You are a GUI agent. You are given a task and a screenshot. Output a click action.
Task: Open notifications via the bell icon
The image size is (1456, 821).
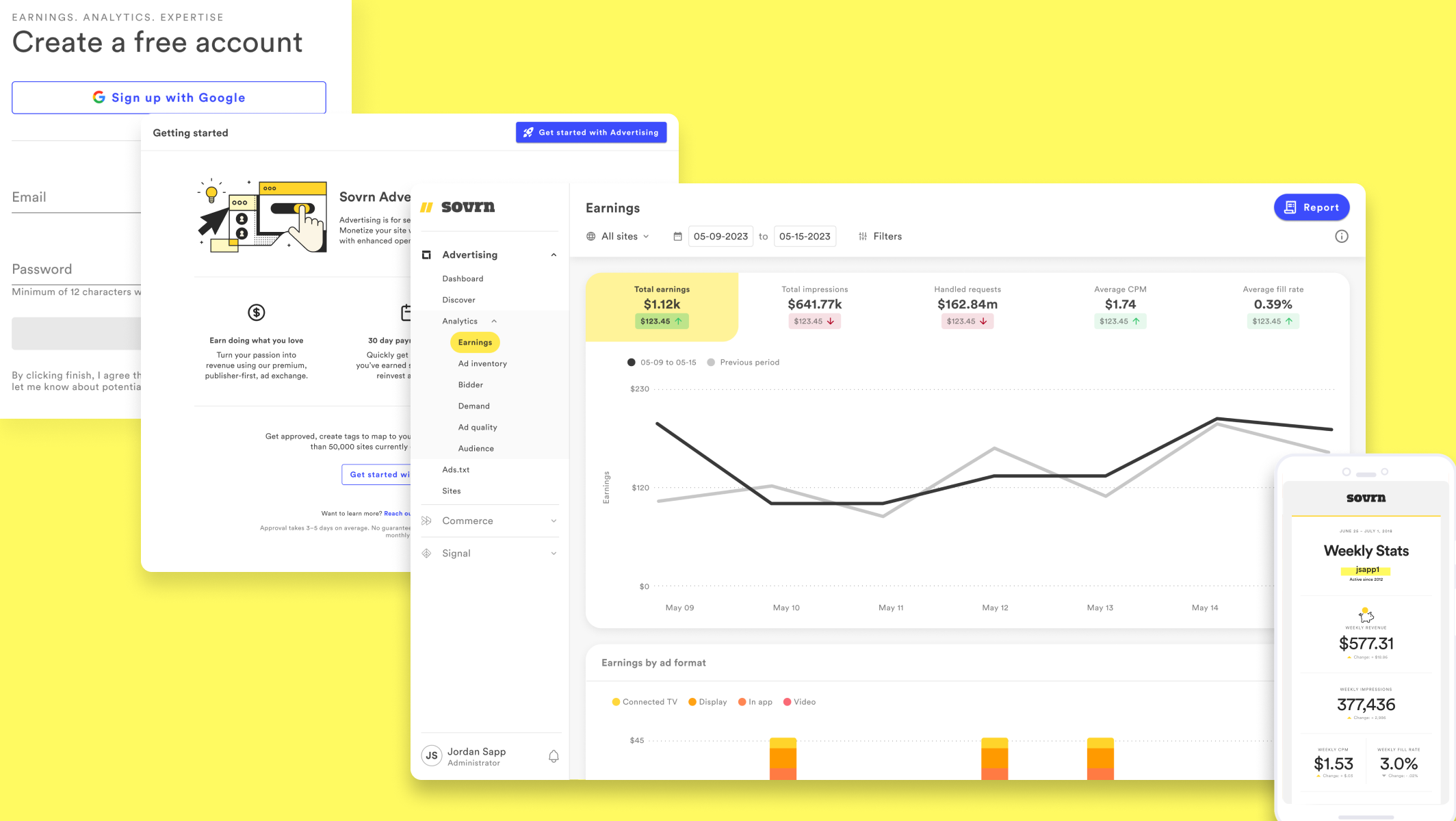[553, 755]
